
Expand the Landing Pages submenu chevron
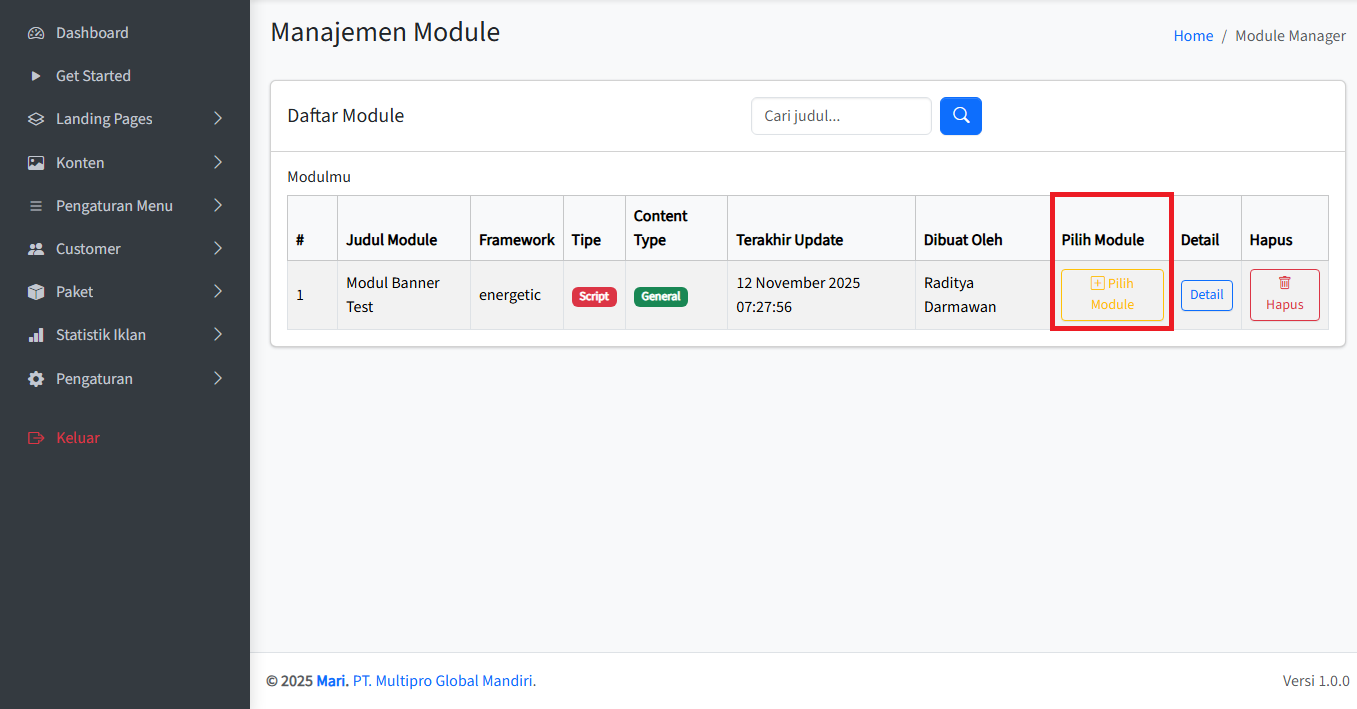pos(218,119)
